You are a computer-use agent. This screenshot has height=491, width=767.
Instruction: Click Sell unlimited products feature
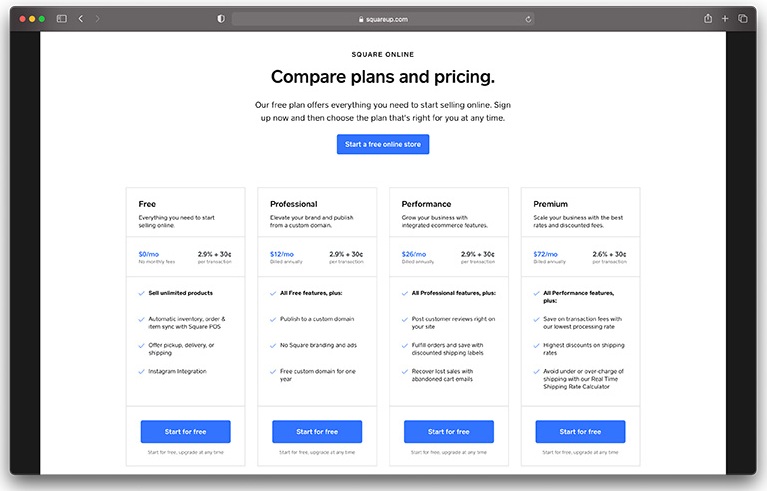coord(180,293)
